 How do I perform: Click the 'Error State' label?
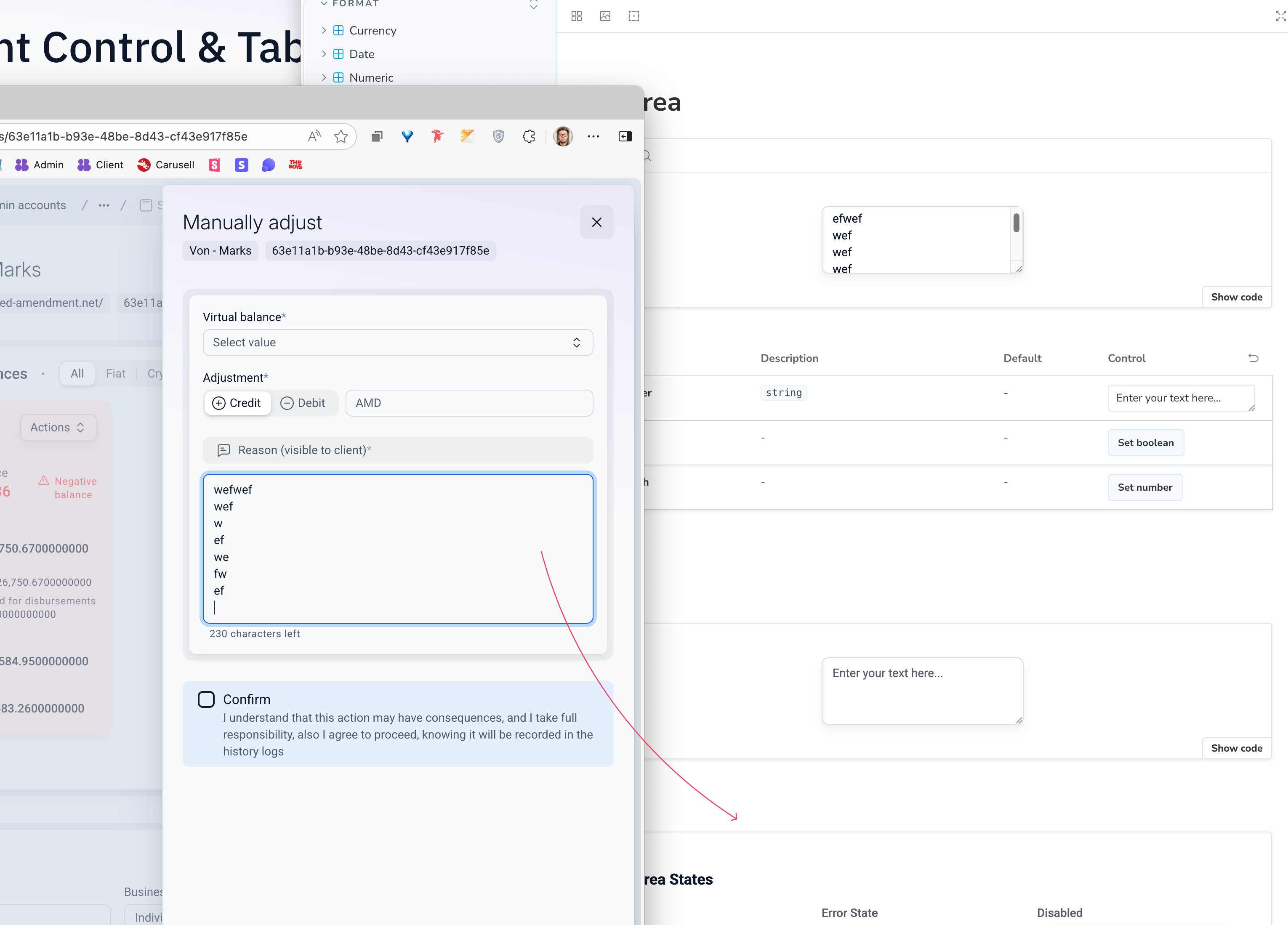[x=849, y=913]
